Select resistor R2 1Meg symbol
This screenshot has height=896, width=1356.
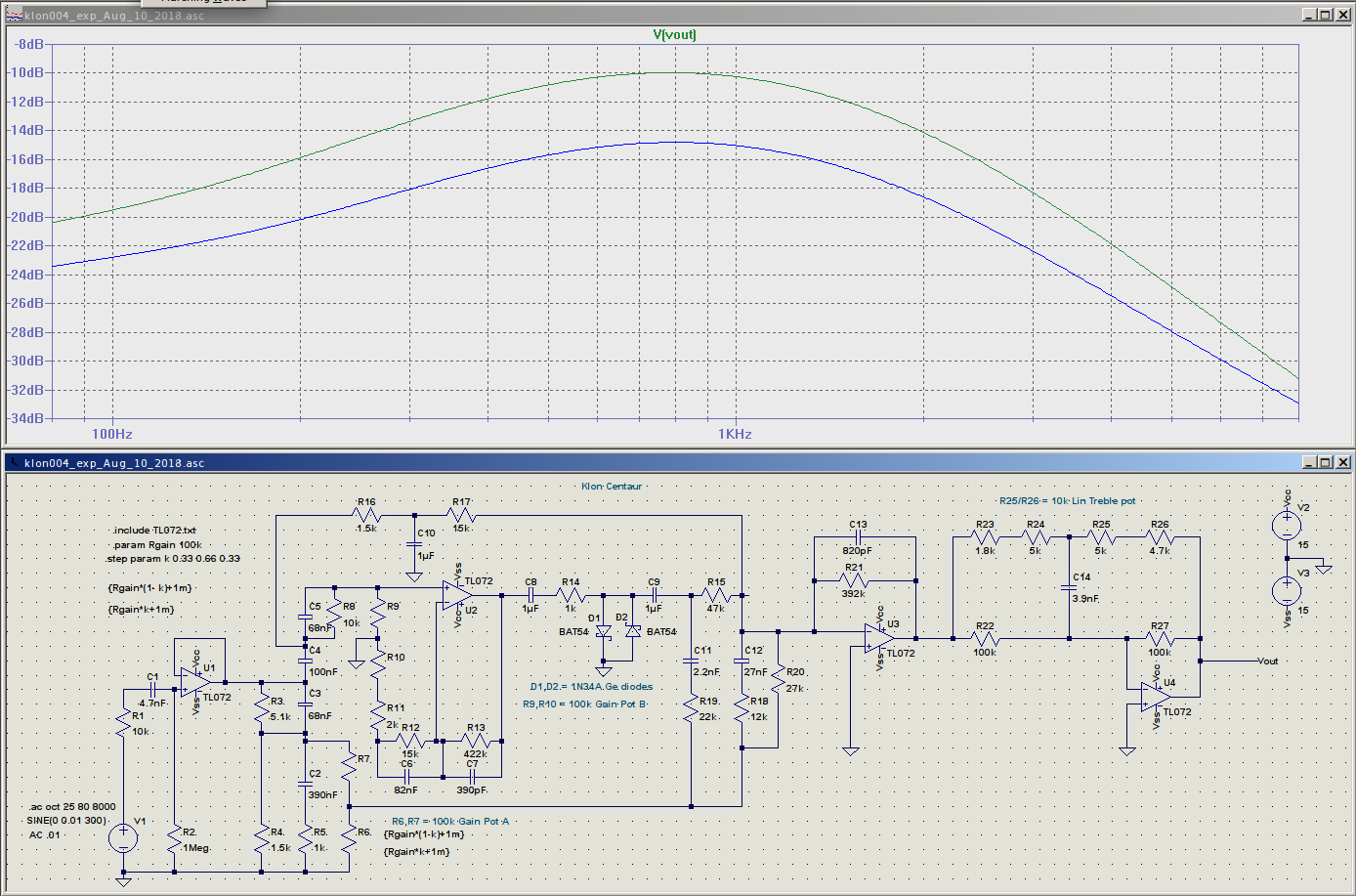[174, 839]
